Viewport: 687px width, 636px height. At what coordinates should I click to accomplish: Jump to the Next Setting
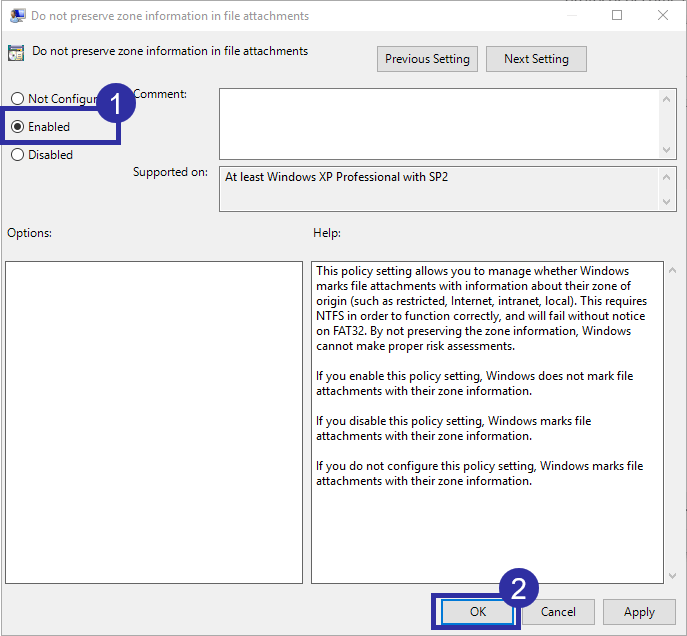tap(536, 59)
